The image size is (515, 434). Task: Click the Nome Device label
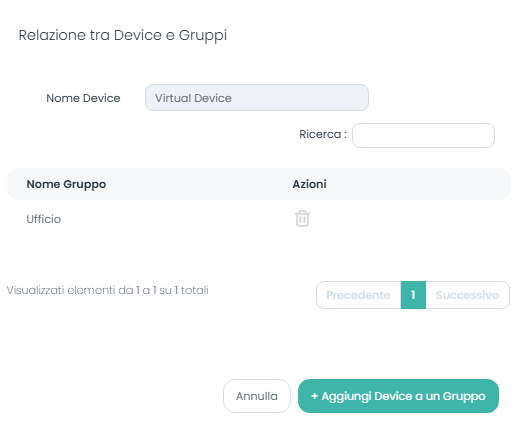click(x=83, y=98)
